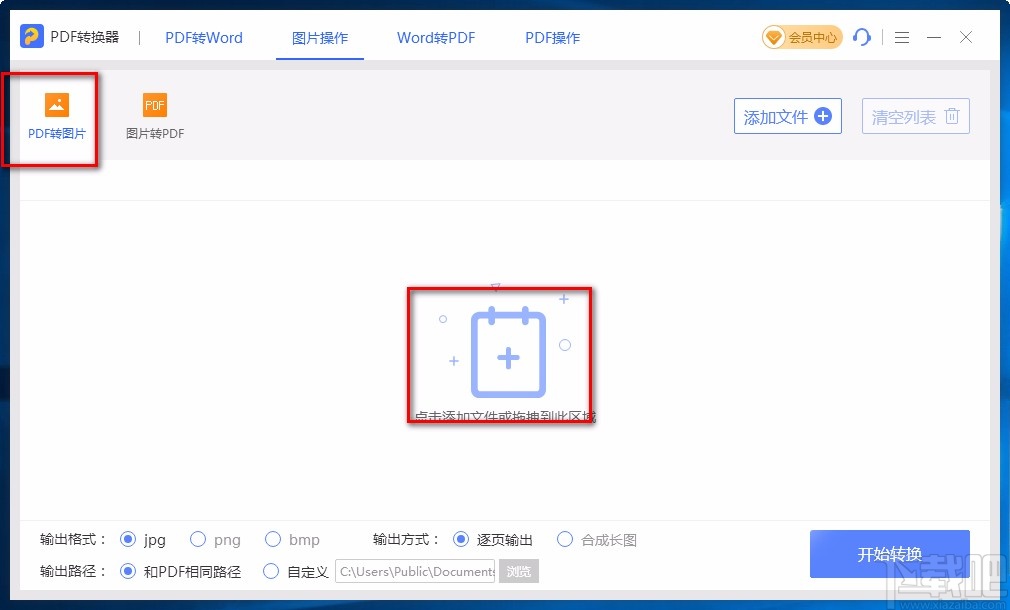
Task: Go to the 图片操作 tab
Action: [319, 37]
